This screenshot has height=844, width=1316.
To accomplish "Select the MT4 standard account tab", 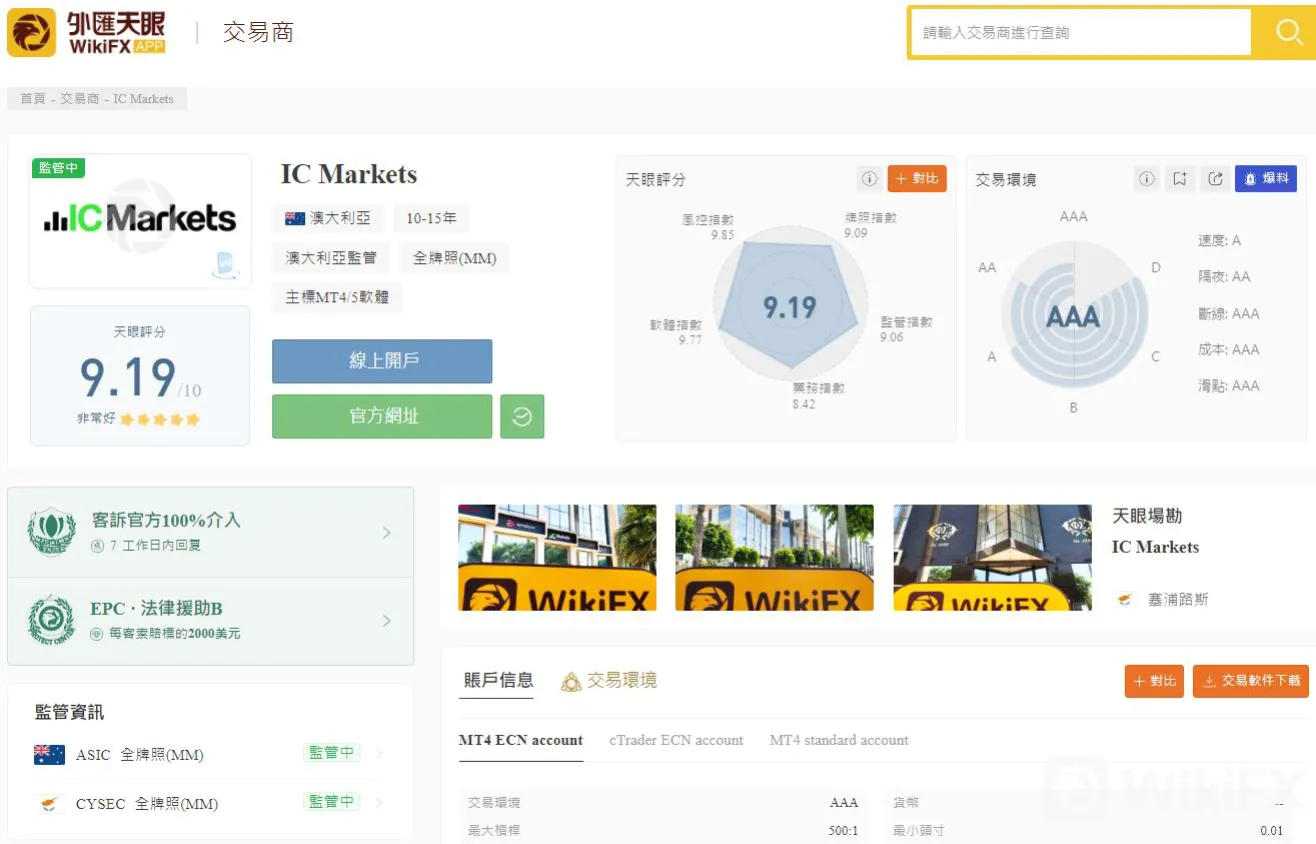I will pos(839,741).
